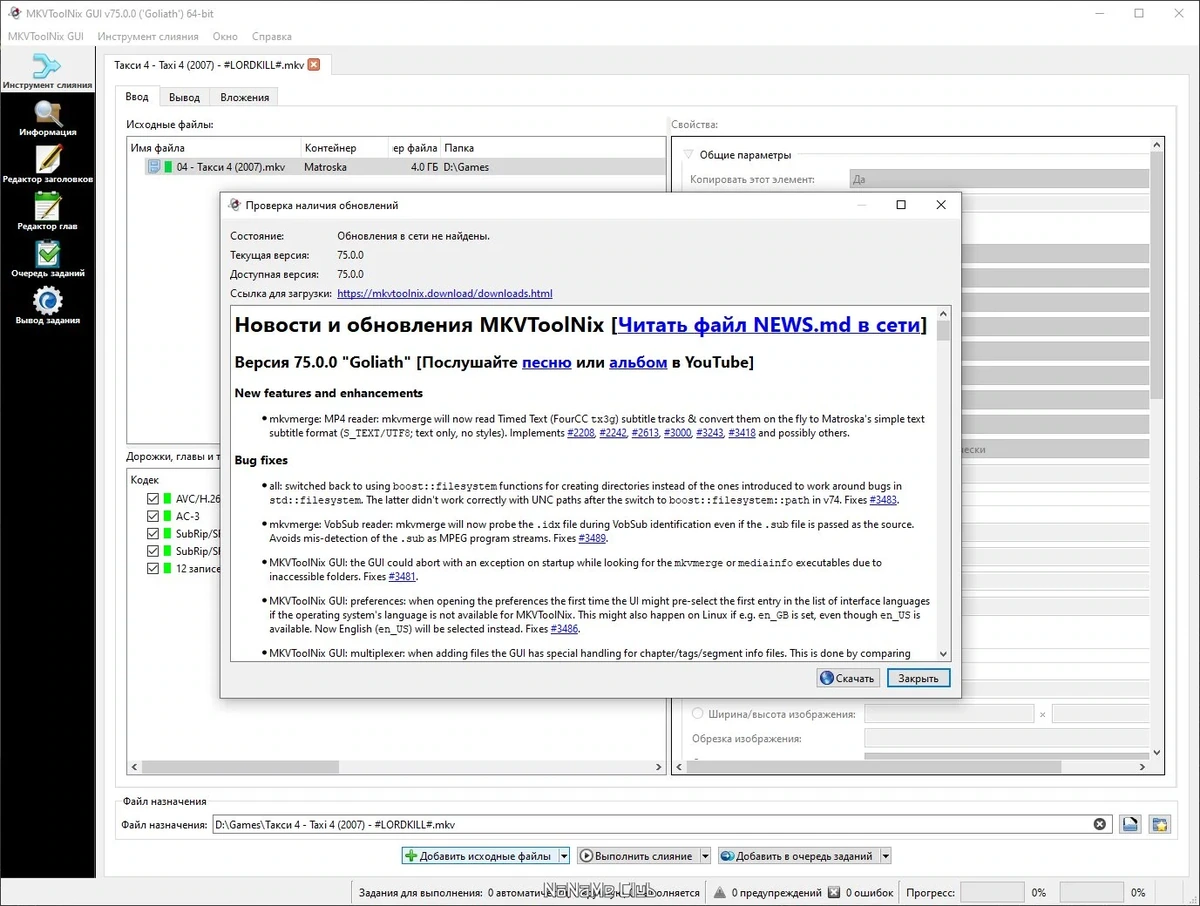This screenshot has height=906, width=1200.
Task: Click the browse destination file icon
Action: [x=1130, y=825]
